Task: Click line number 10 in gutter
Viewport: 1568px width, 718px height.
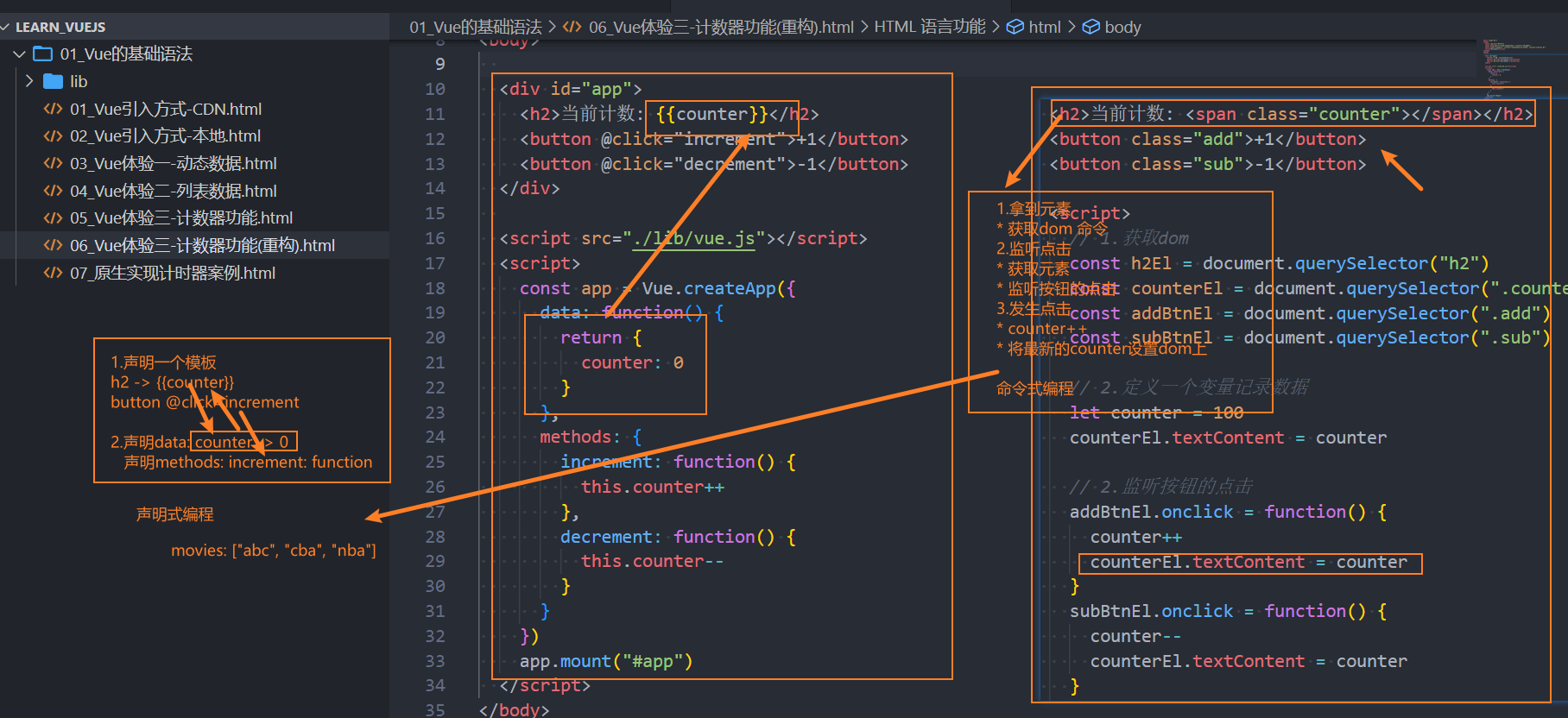Action: [435, 89]
